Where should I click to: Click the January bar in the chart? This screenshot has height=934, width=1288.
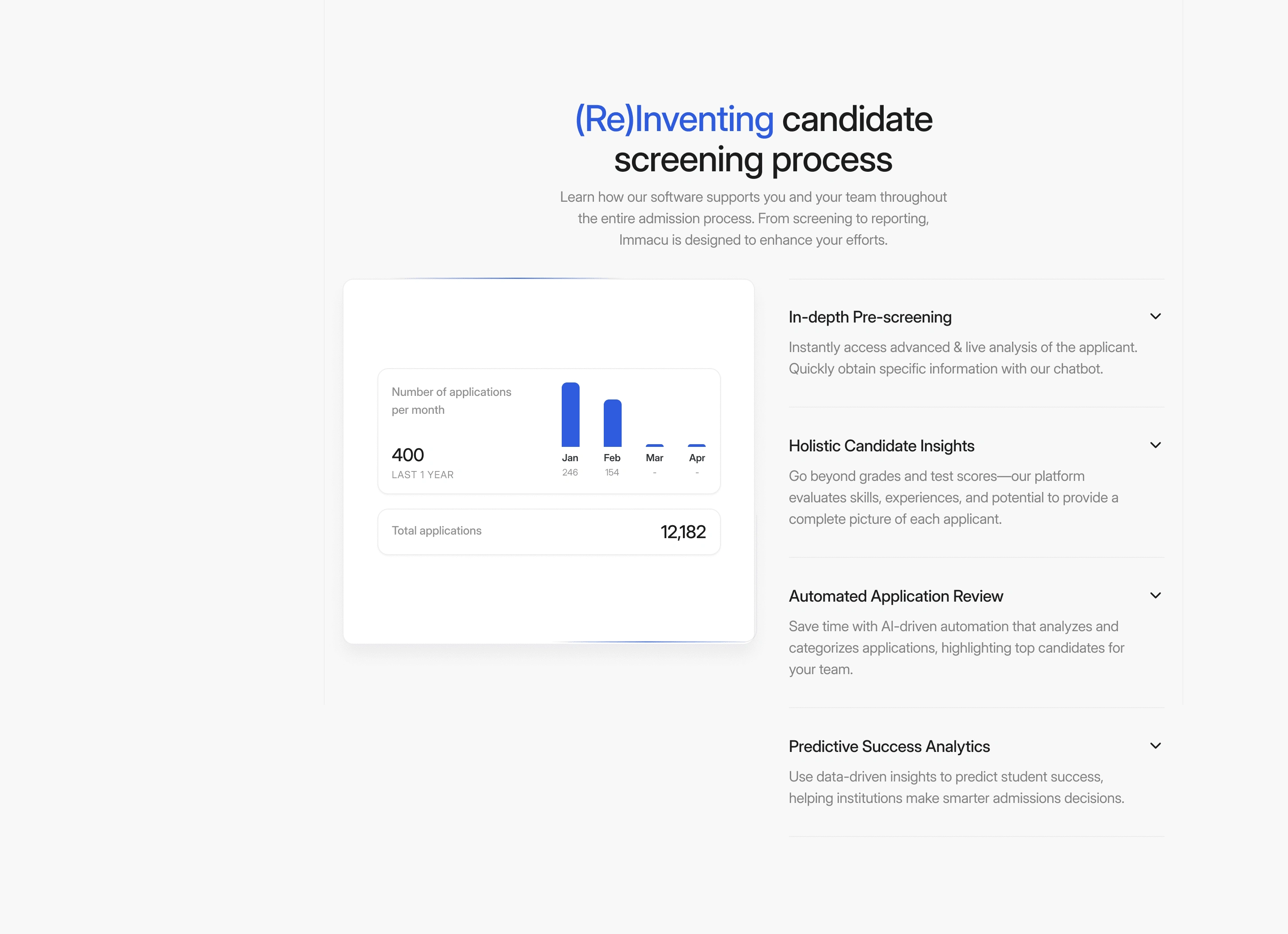coord(570,415)
